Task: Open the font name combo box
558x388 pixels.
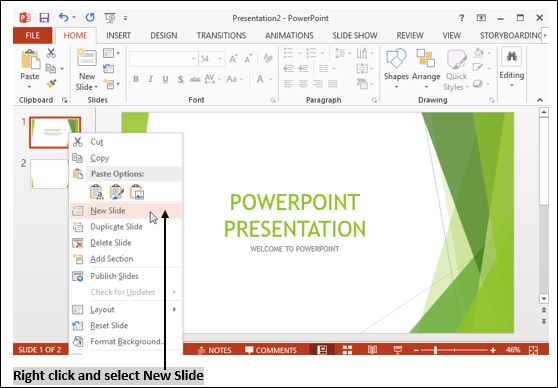Action: [163, 59]
